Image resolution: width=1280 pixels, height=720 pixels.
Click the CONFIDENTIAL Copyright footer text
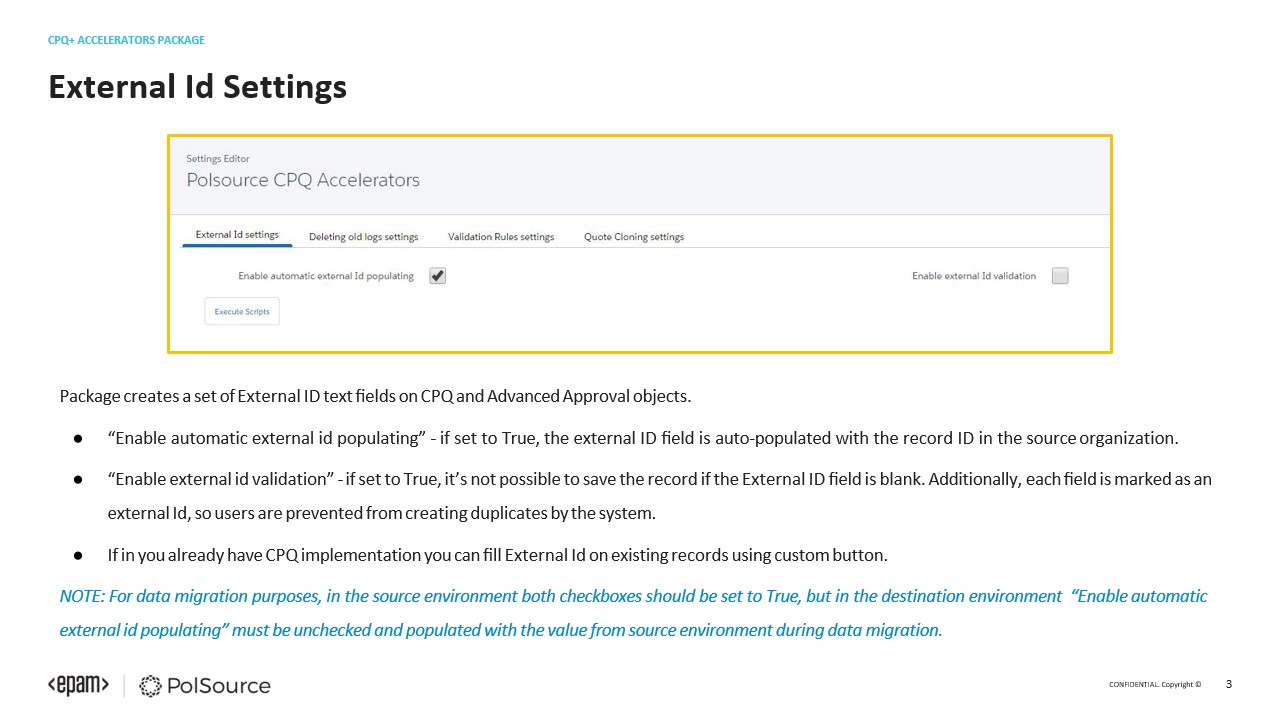1153,684
